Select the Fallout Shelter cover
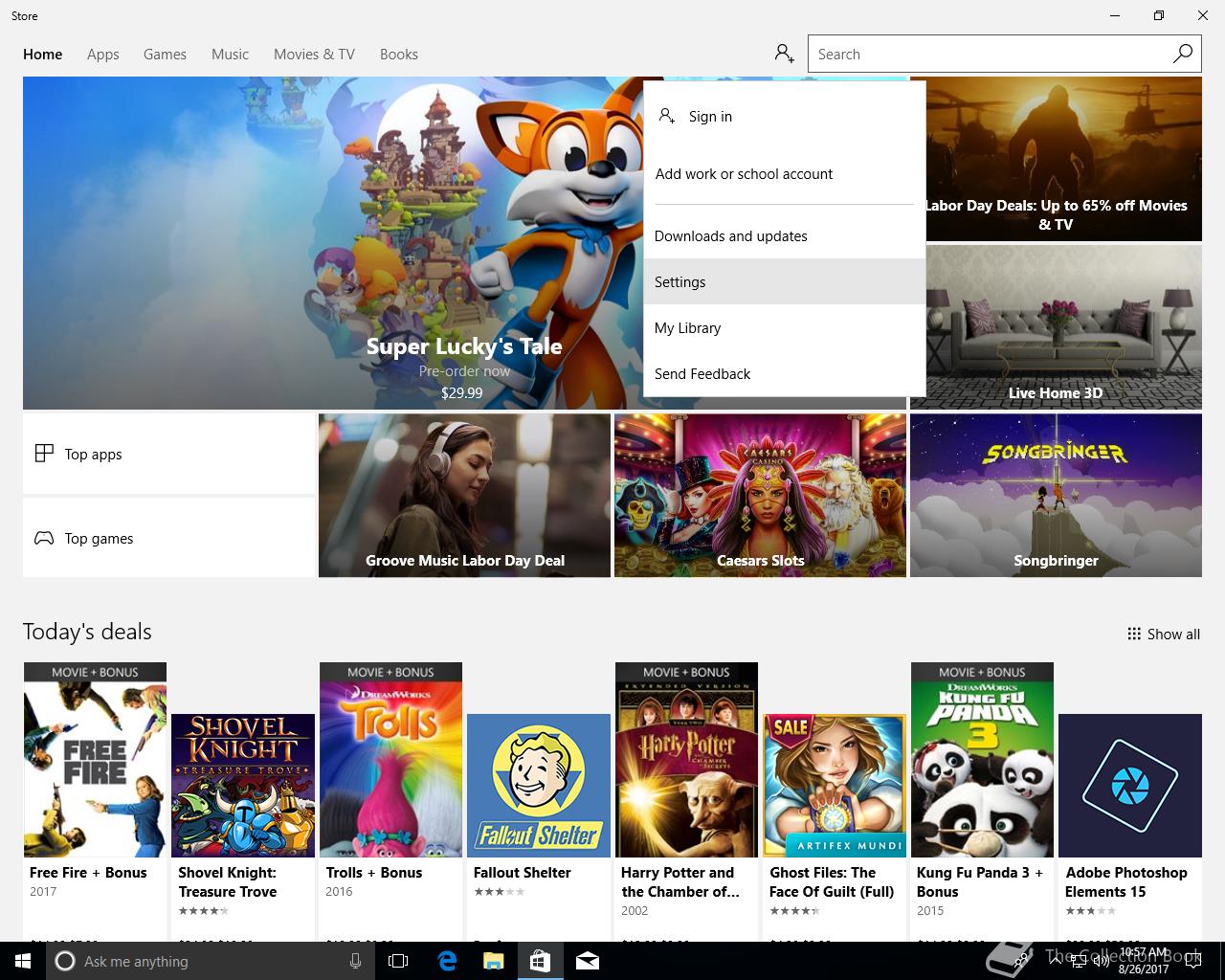Image resolution: width=1225 pixels, height=980 pixels. pyautogui.click(x=539, y=786)
